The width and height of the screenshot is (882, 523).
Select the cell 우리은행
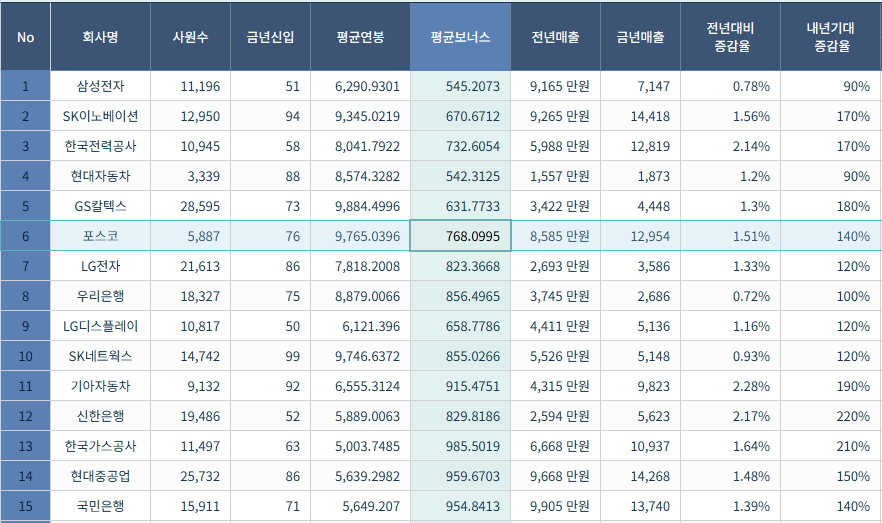[x=100, y=296]
